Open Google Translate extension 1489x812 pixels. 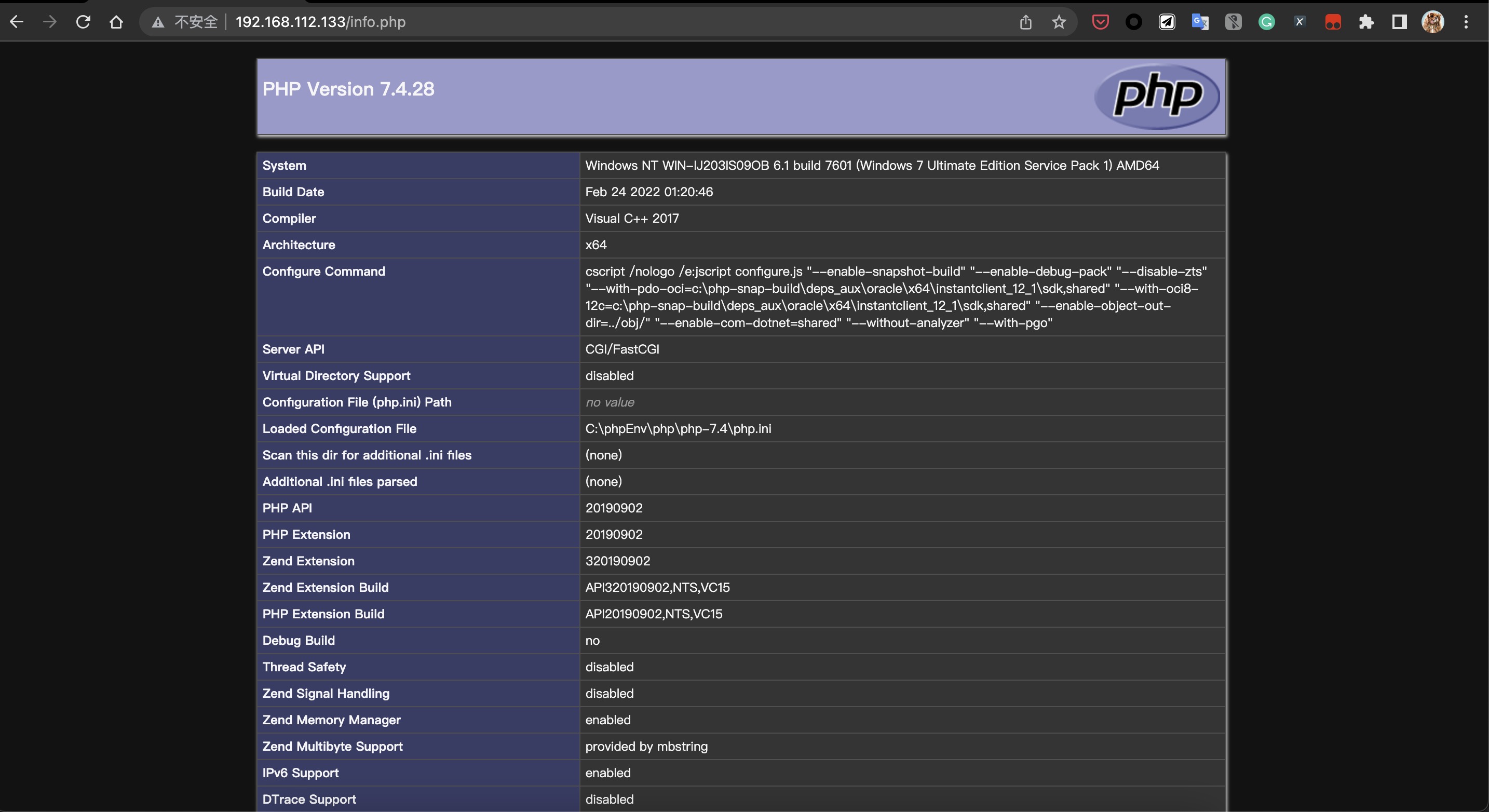1200,22
